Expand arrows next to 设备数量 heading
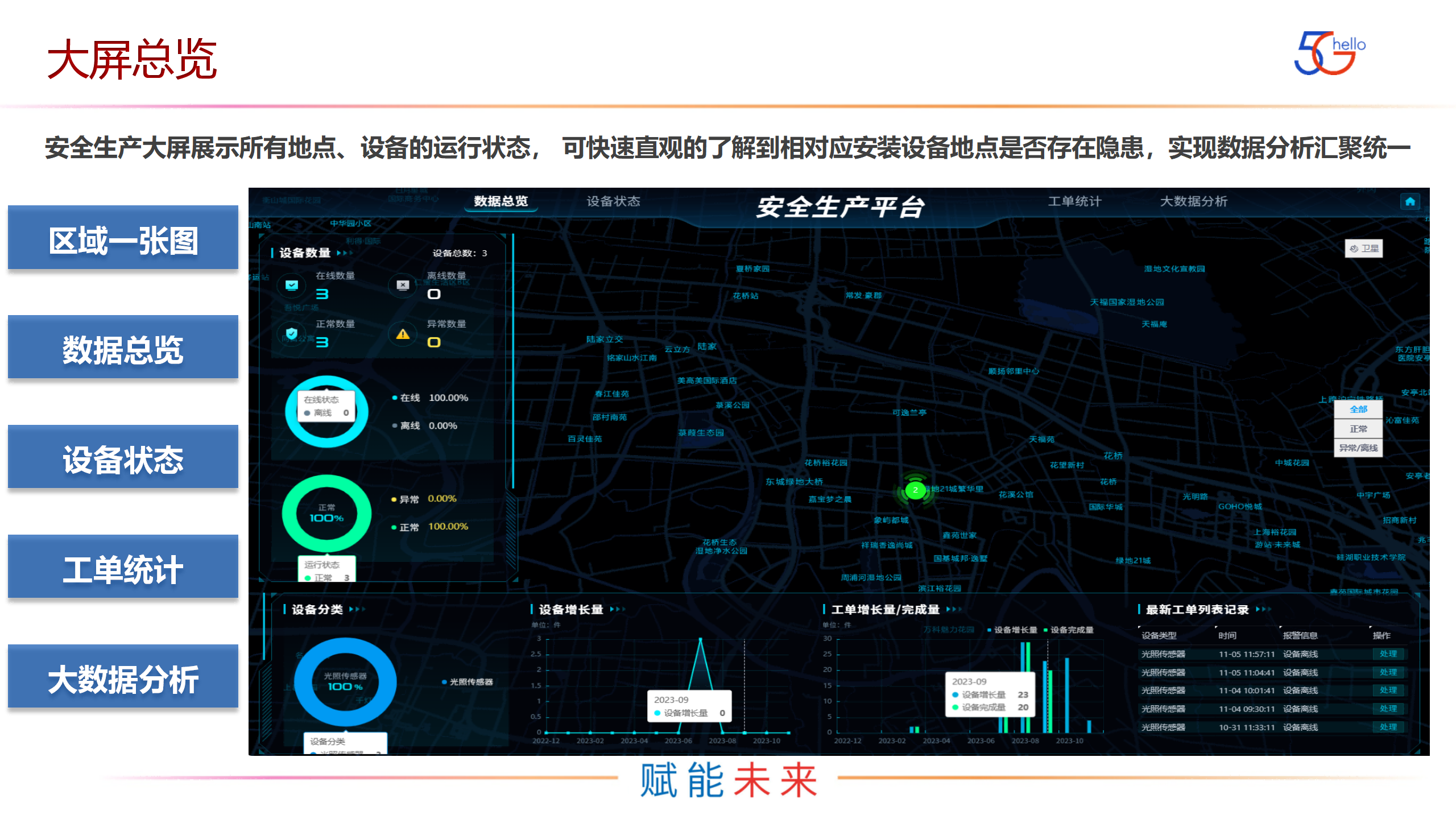 pos(345,253)
